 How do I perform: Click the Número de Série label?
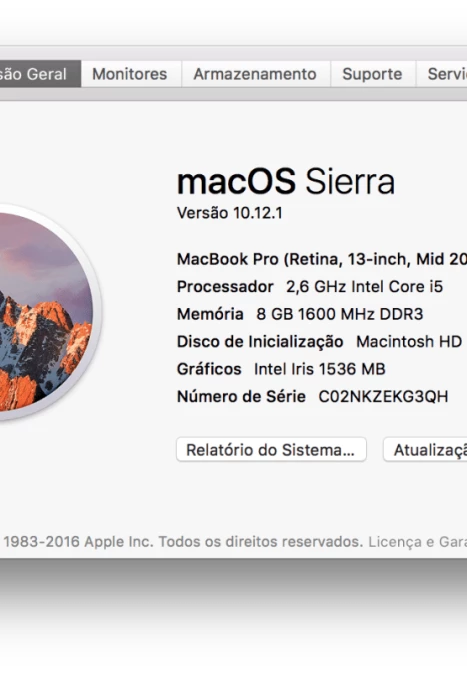tap(241, 396)
